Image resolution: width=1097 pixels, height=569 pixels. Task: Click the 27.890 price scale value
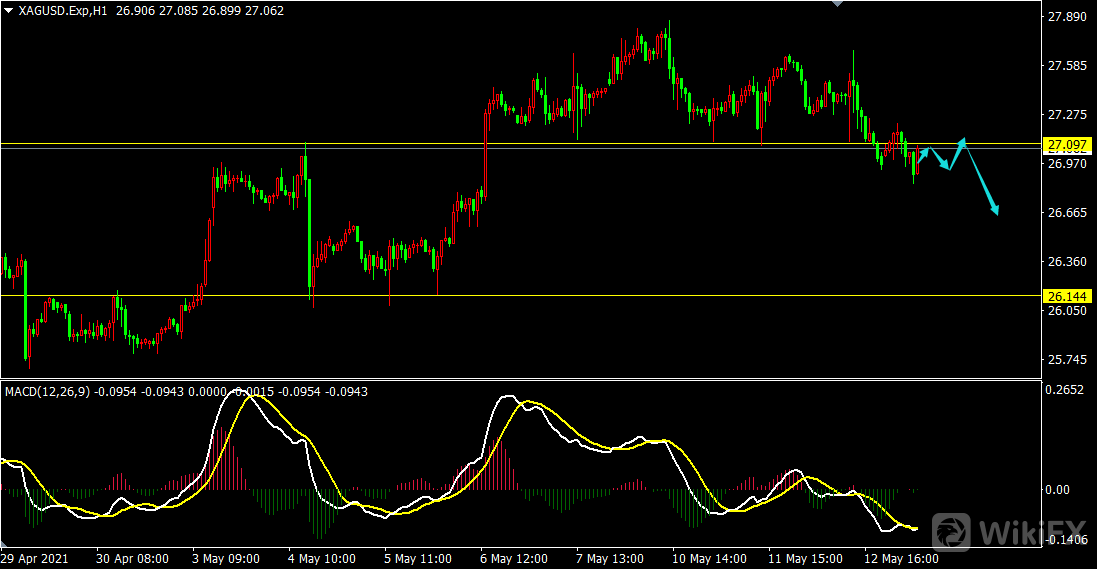point(1067,17)
